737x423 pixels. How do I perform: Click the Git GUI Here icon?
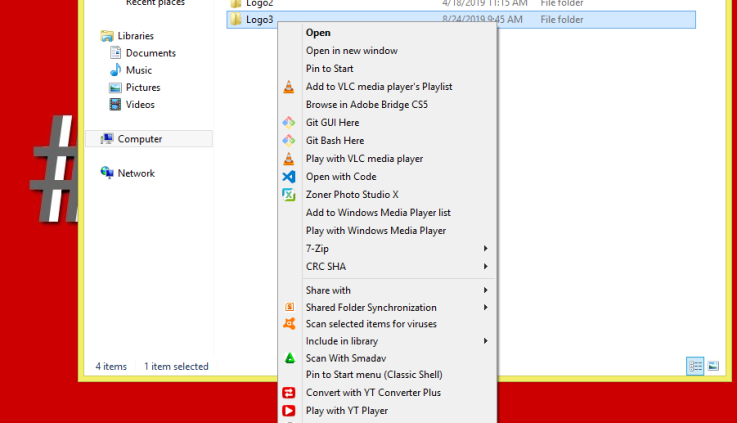pos(288,123)
